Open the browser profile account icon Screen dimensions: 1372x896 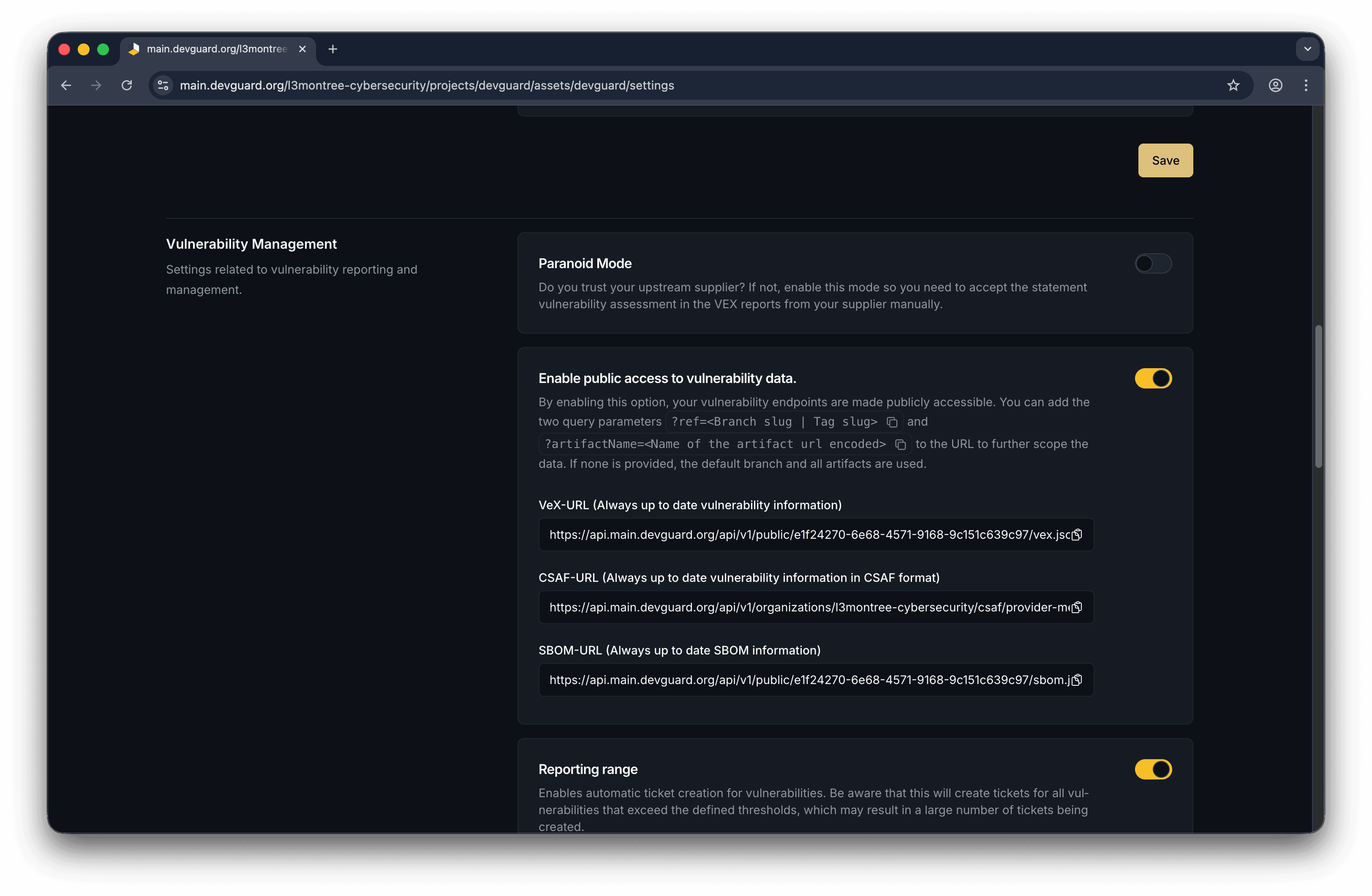tap(1275, 85)
